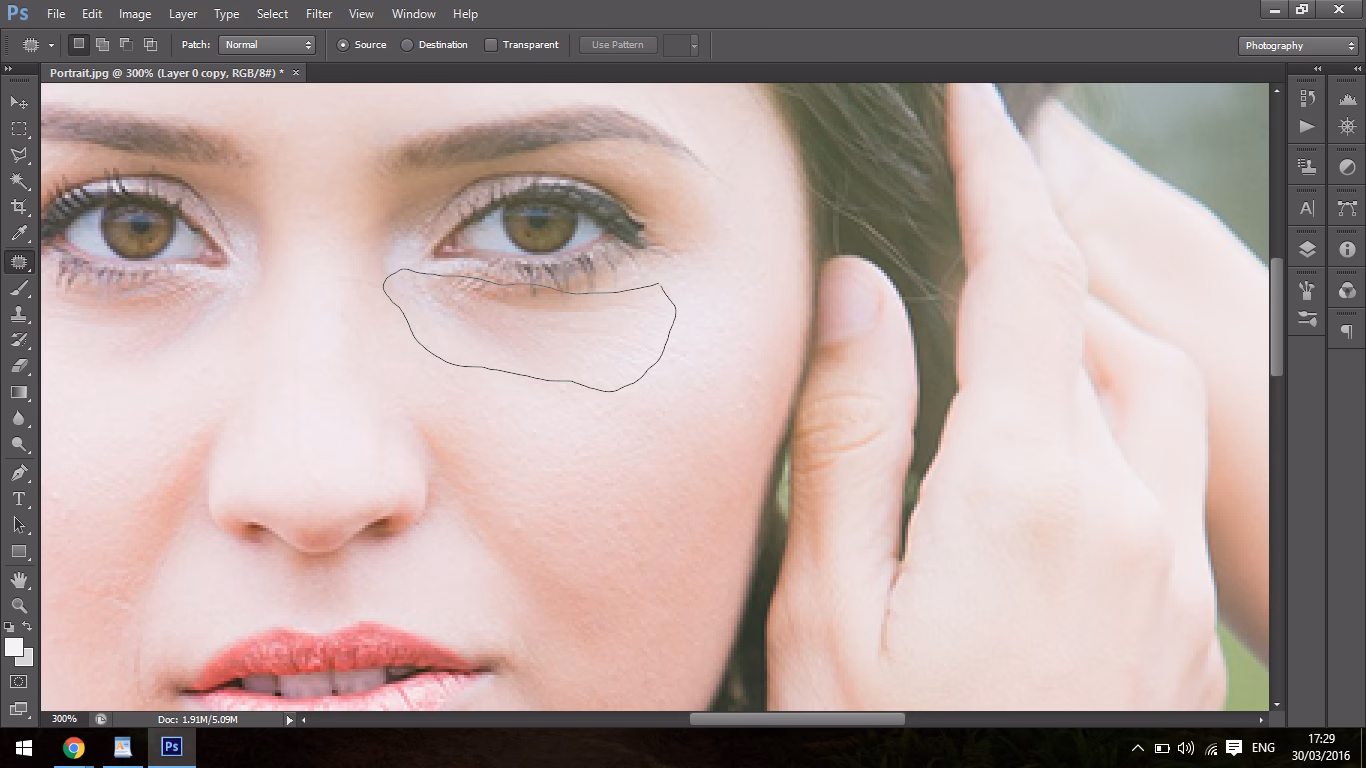Select the Brush tool
Viewport: 1366px width, 768px height.
[17, 289]
